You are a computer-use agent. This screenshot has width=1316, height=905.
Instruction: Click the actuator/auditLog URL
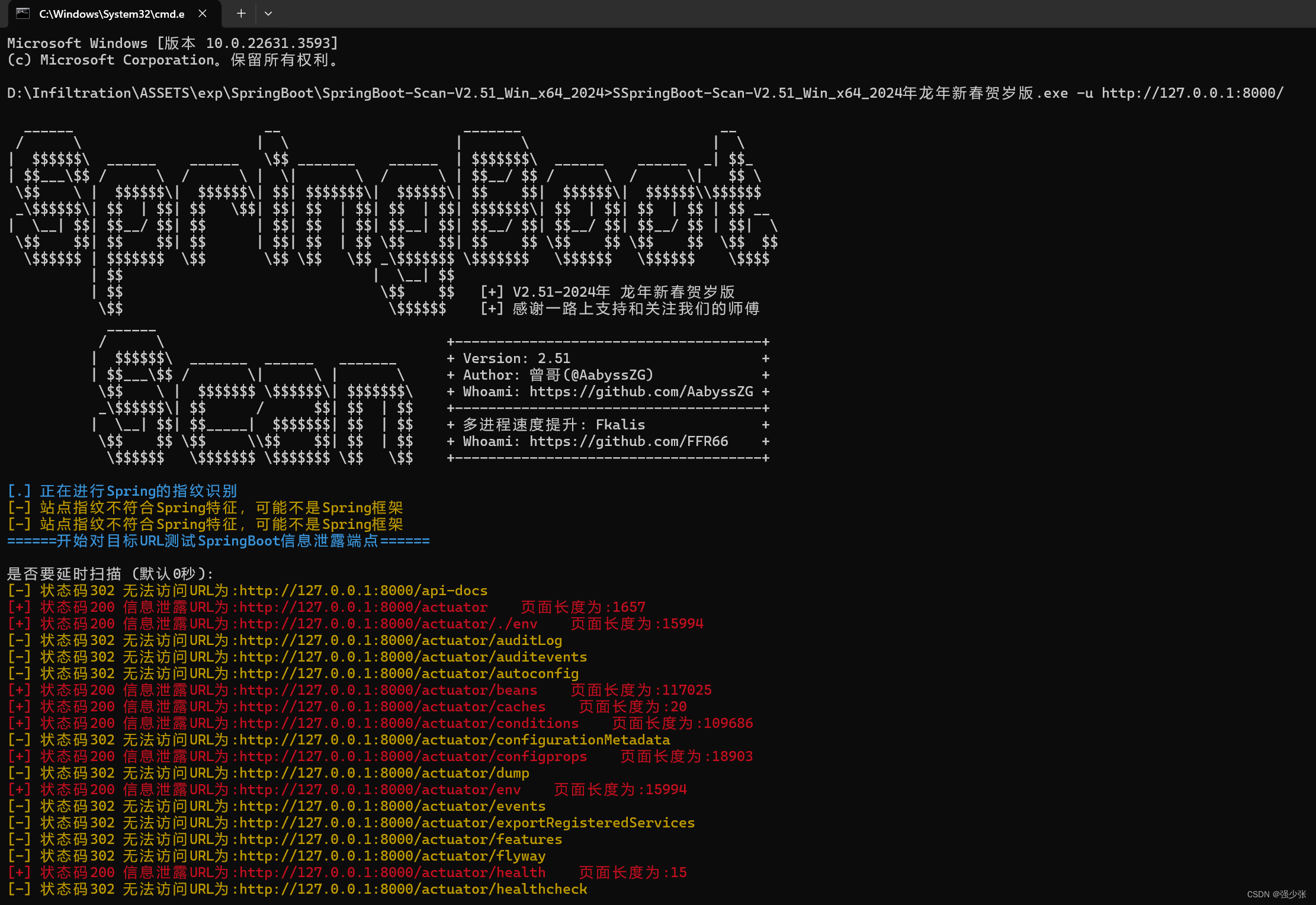(x=401, y=640)
